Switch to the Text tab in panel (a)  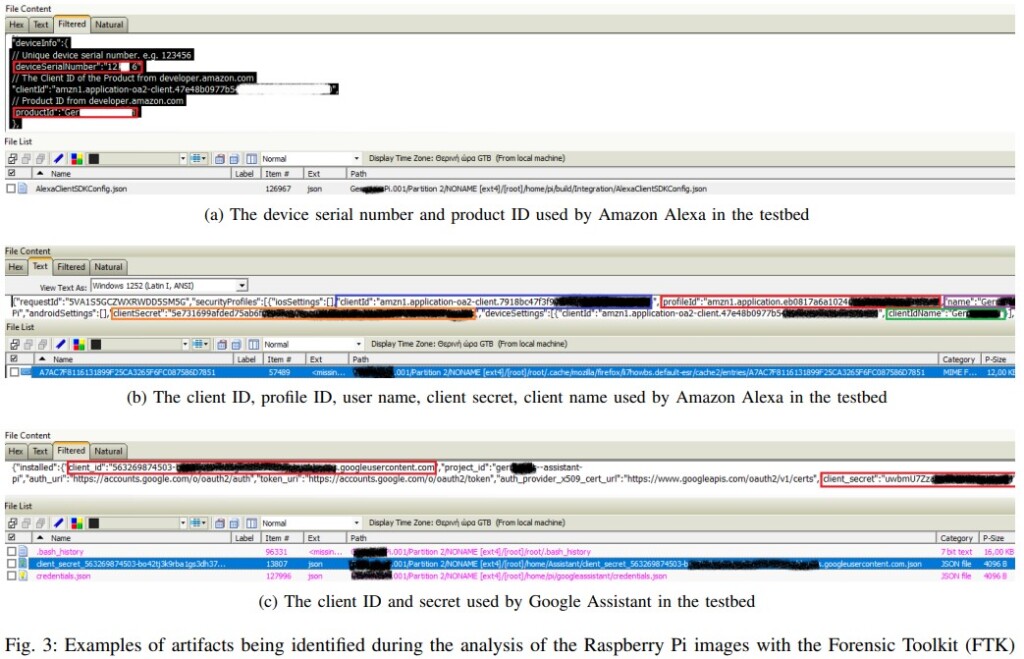click(40, 25)
